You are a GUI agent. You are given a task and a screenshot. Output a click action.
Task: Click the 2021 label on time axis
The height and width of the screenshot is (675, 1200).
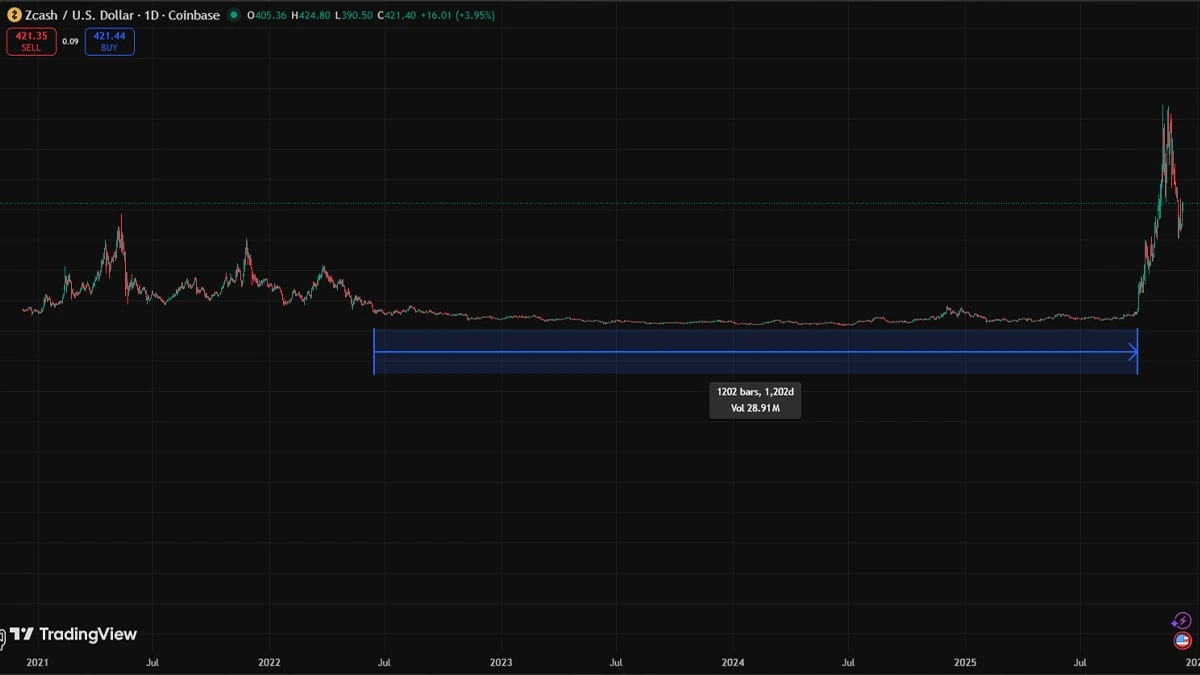click(37, 662)
